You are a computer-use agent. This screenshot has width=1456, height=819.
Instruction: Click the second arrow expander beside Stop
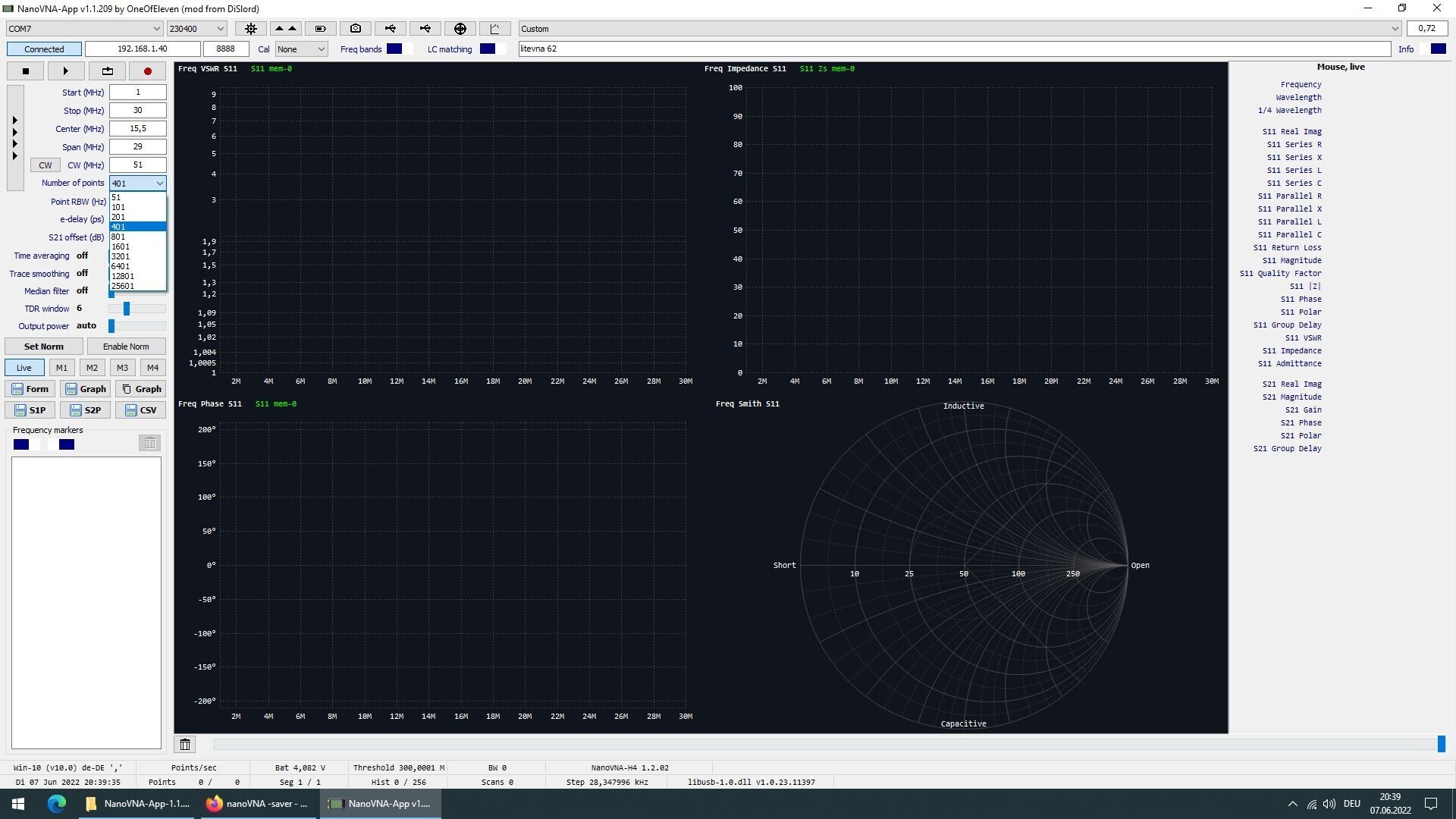point(15,133)
